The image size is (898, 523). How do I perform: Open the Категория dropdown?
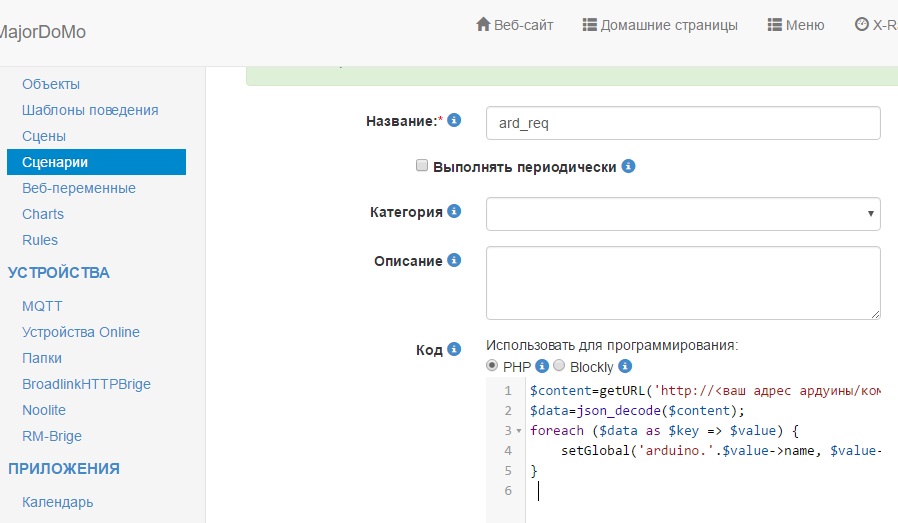coord(682,213)
